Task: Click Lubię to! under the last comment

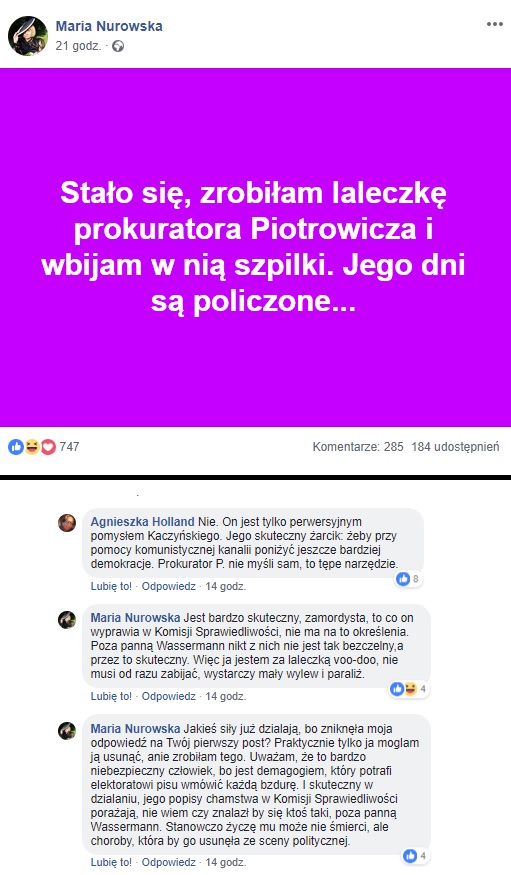Action: (111, 862)
